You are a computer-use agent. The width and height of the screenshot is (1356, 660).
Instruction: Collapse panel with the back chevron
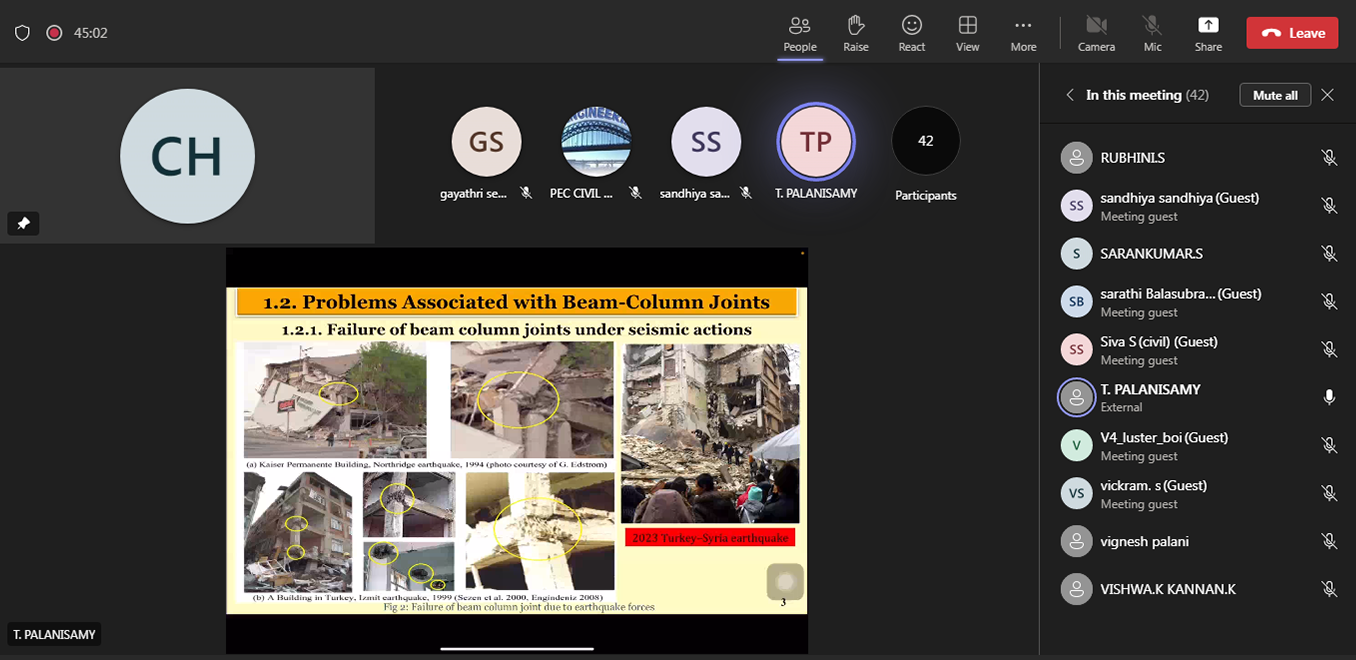click(x=1070, y=95)
